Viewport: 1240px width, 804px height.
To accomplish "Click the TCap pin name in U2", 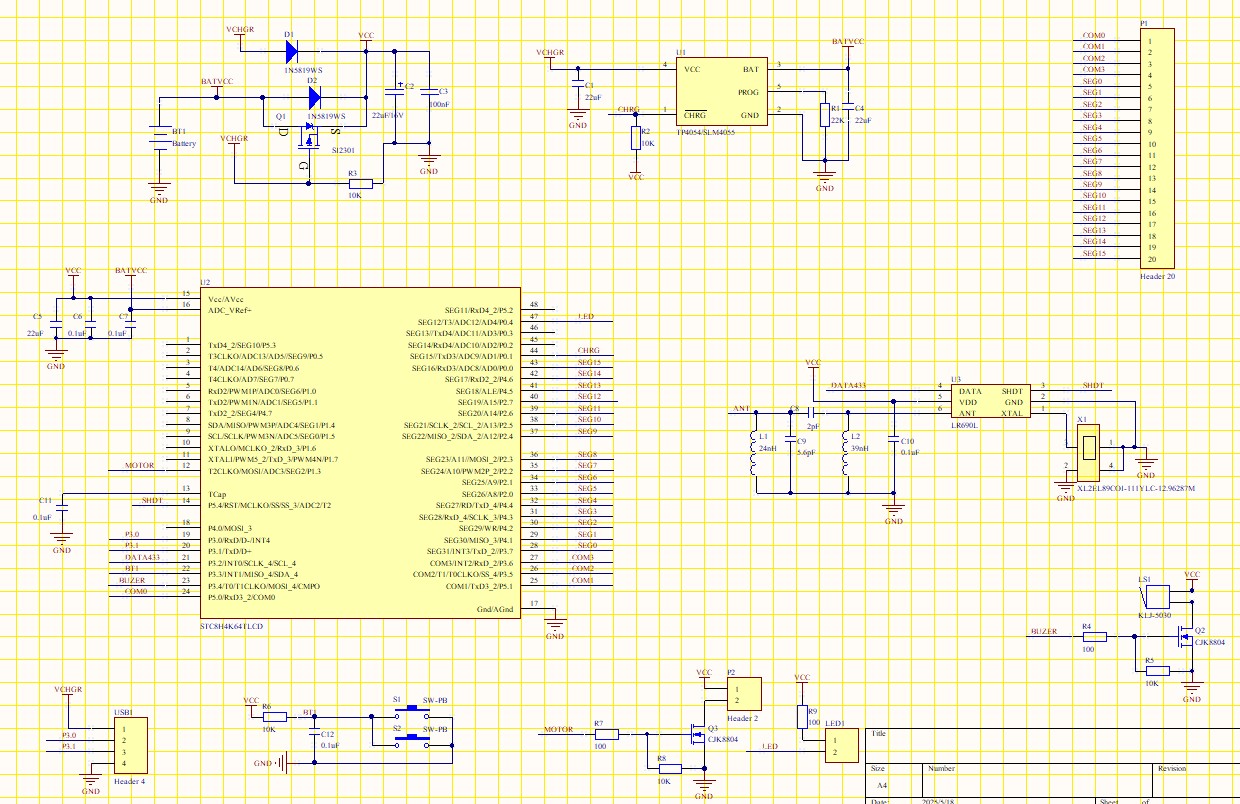I will coord(217,494).
